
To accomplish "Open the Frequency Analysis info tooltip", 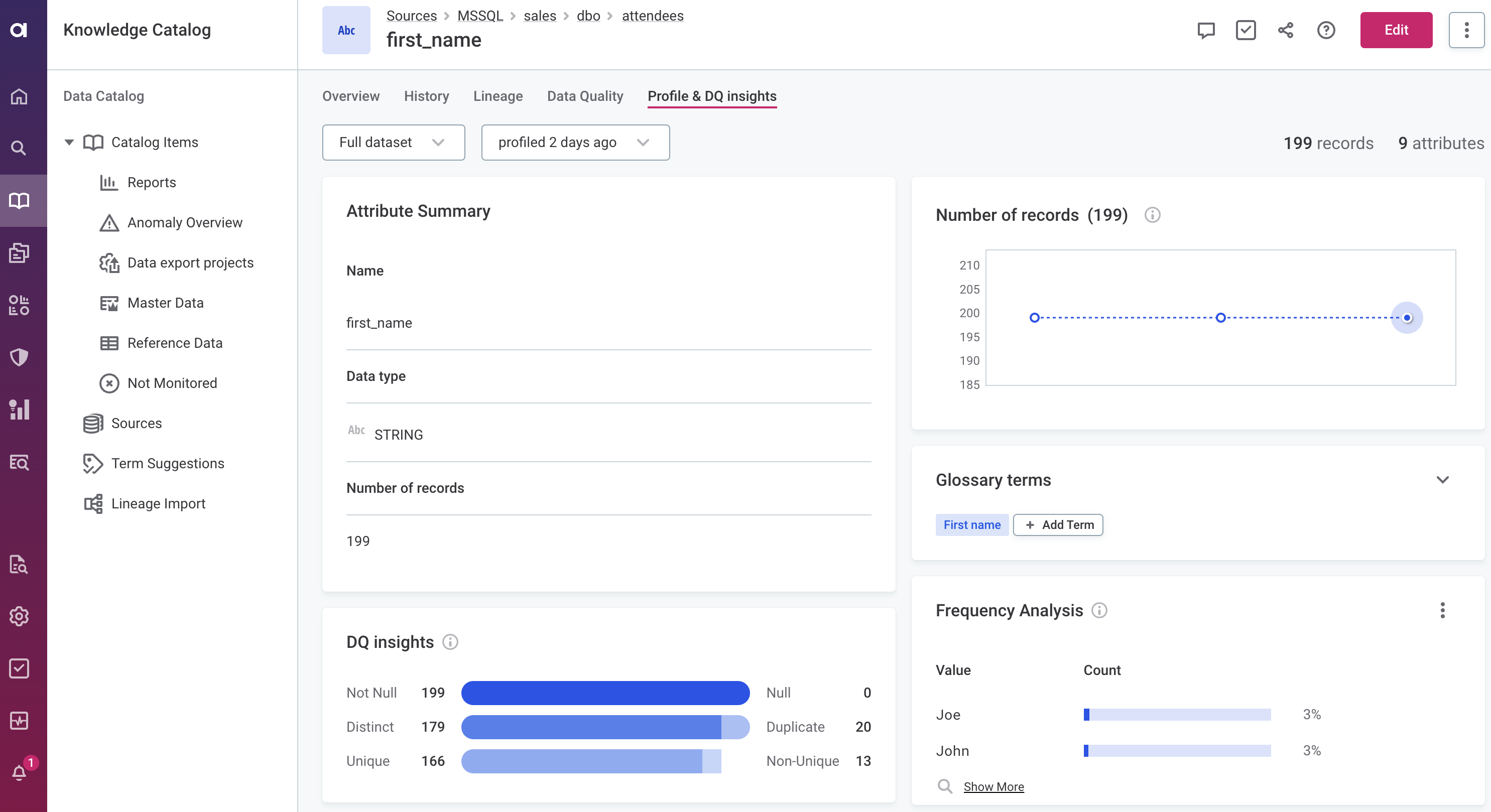I will tap(1099, 611).
